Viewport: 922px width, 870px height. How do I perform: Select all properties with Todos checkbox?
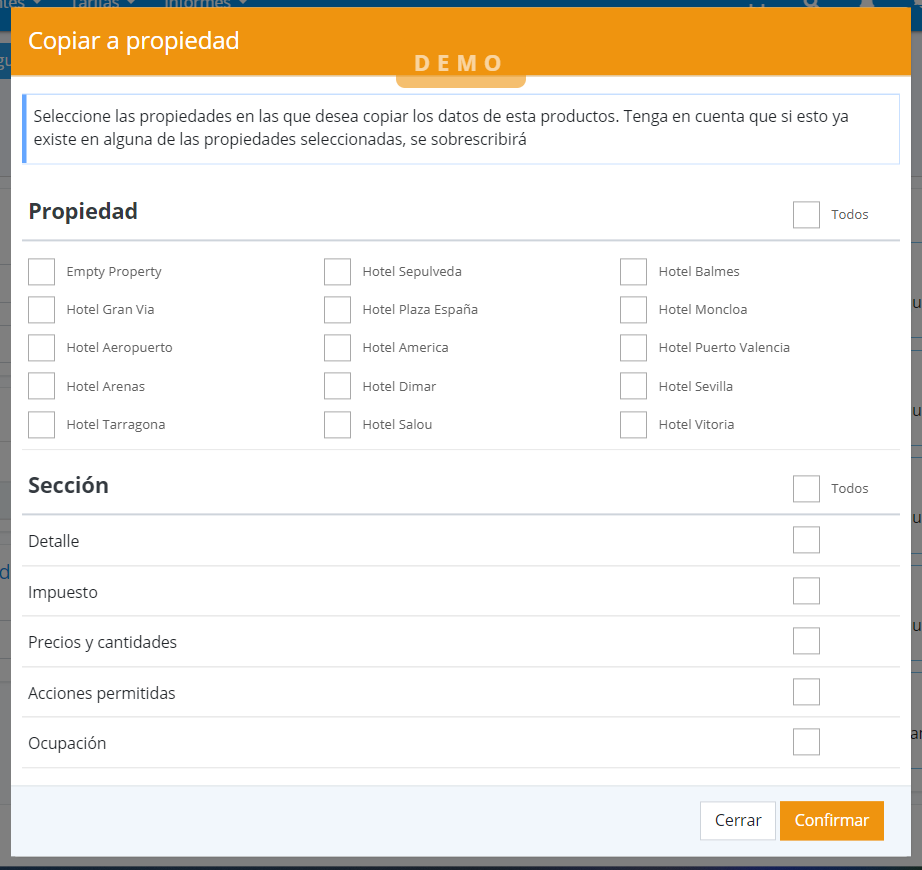[x=807, y=215]
